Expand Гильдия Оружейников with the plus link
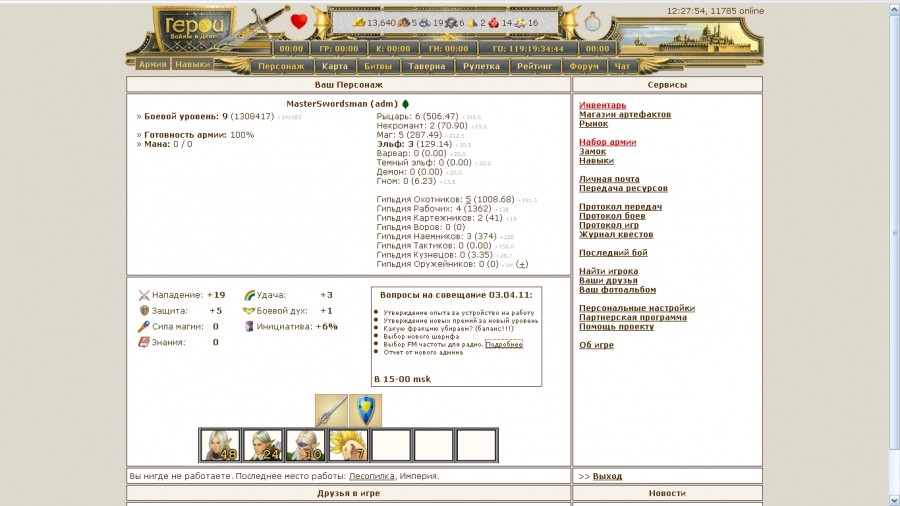This screenshot has width=900, height=506. click(522, 264)
